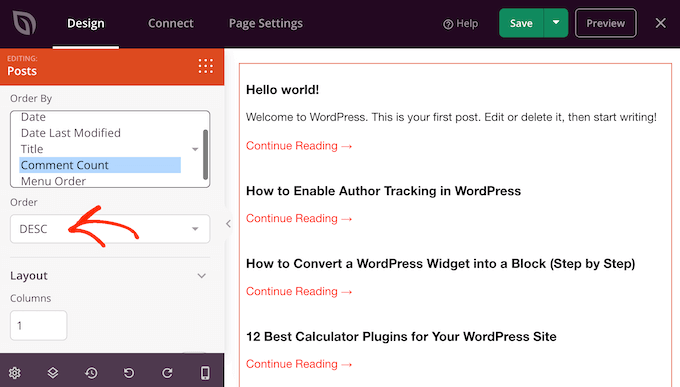680x387 pixels.
Task: Toggle mobile preview phone icon
Action: tap(205, 373)
